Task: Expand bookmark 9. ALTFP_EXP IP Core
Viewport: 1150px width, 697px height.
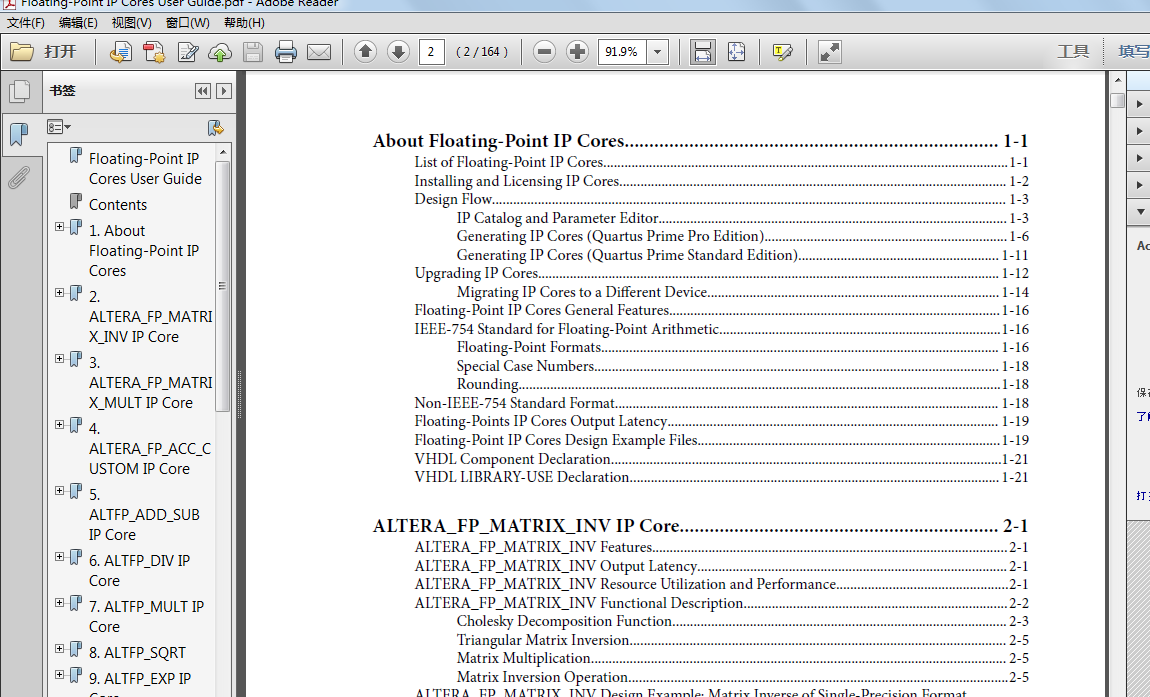Action: [x=59, y=674]
